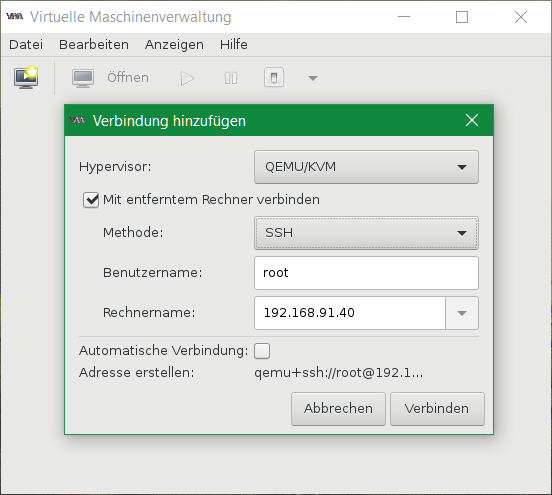Viewport: 552px width, 495px height.
Task: Click the shutdown power icon
Action: [274, 77]
